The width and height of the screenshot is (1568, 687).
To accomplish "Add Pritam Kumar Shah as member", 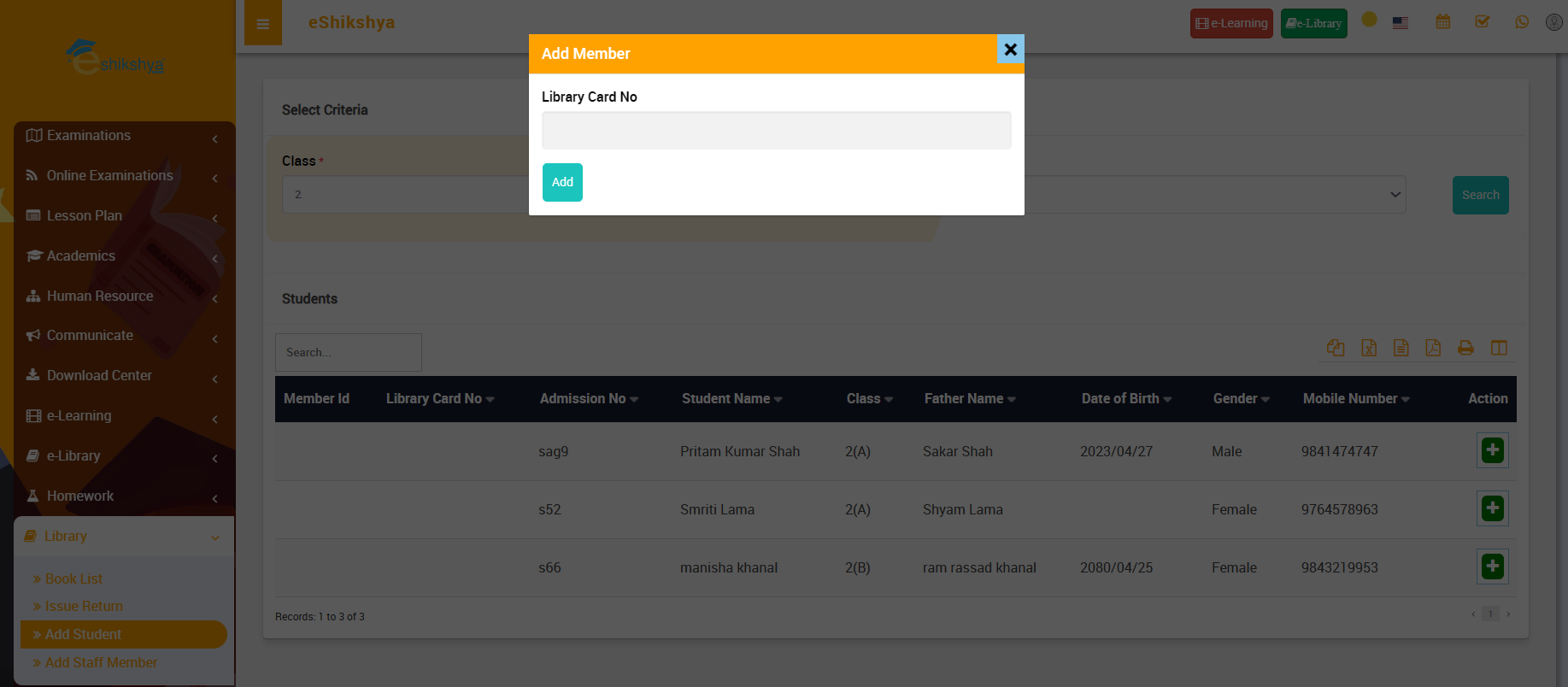I will coord(1492,450).
